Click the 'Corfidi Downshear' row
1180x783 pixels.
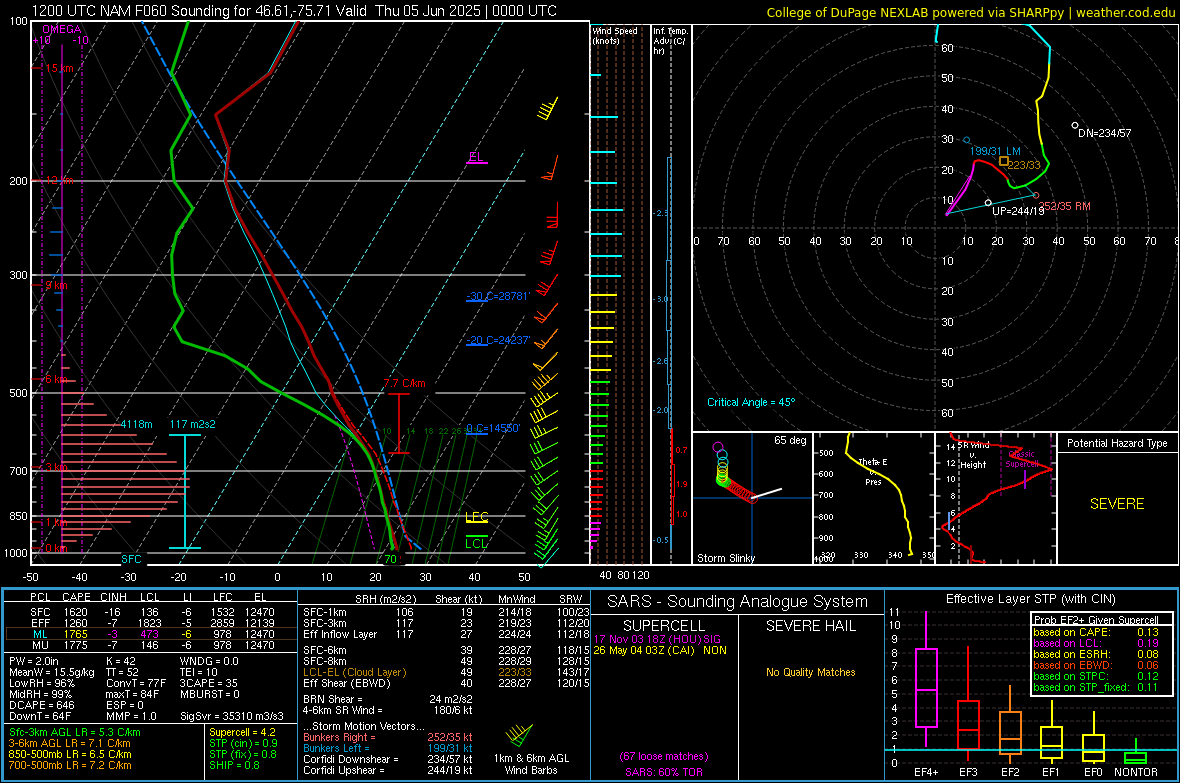point(388,760)
